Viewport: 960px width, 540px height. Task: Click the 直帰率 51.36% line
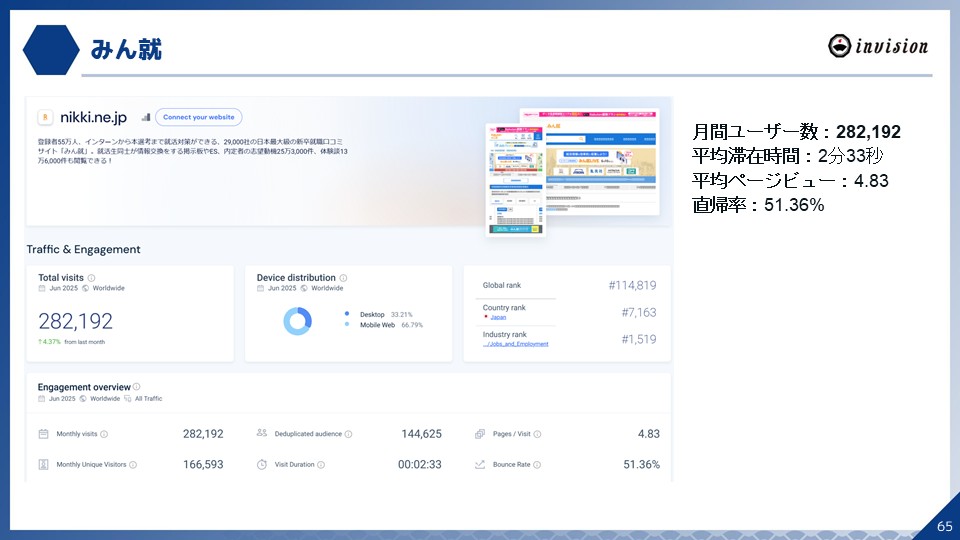[x=758, y=204]
